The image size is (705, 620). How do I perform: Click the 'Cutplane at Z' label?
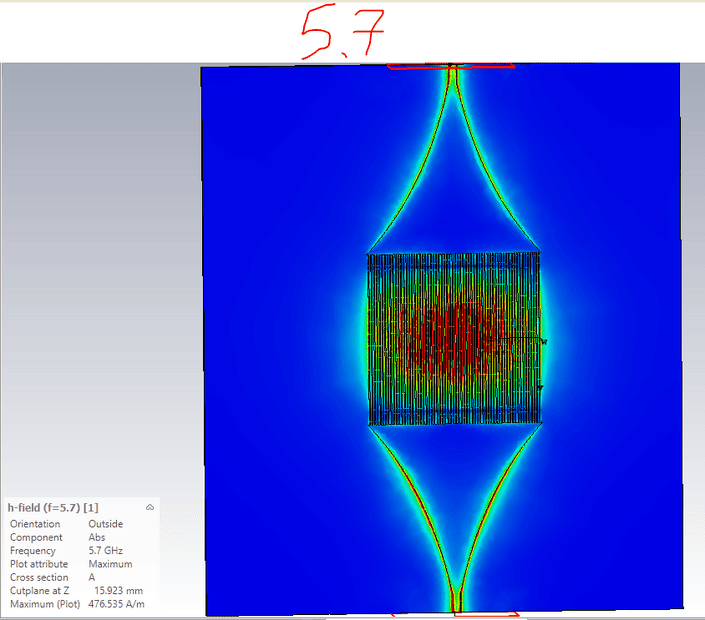pyautogui.click(x=40, y=591)
